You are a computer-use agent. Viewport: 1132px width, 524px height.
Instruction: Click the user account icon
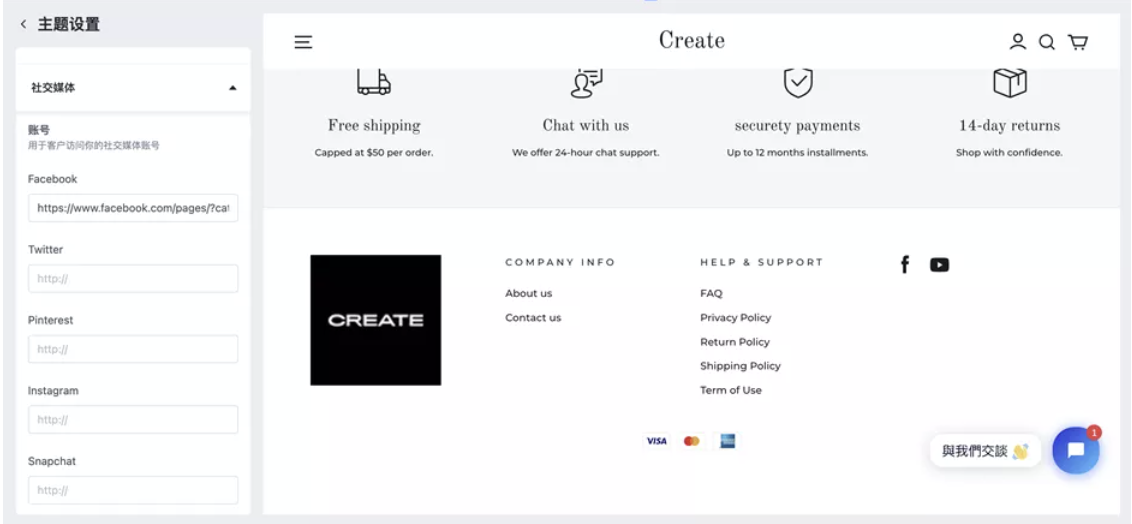1017,42
